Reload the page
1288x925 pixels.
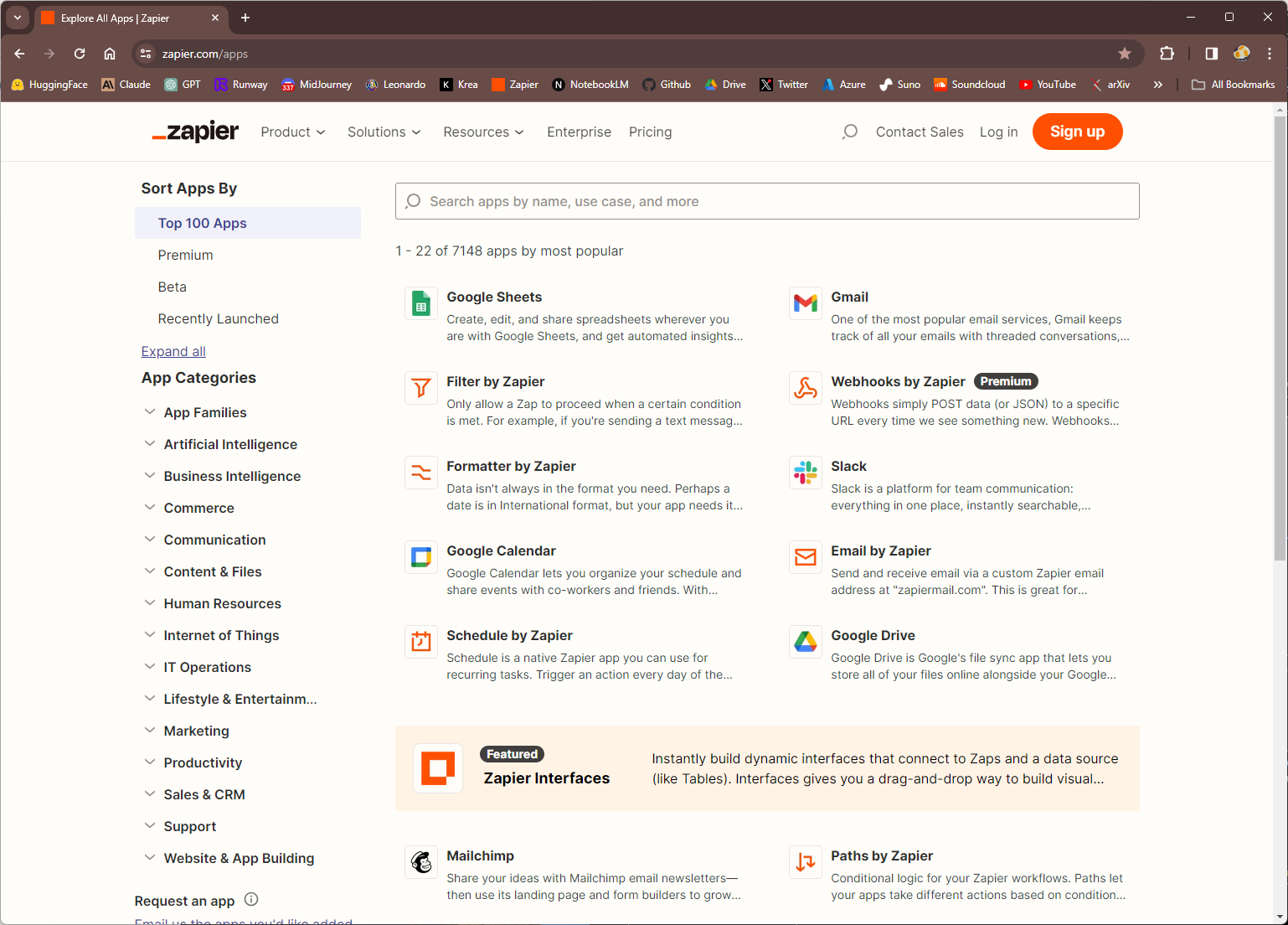coord(80,54)
